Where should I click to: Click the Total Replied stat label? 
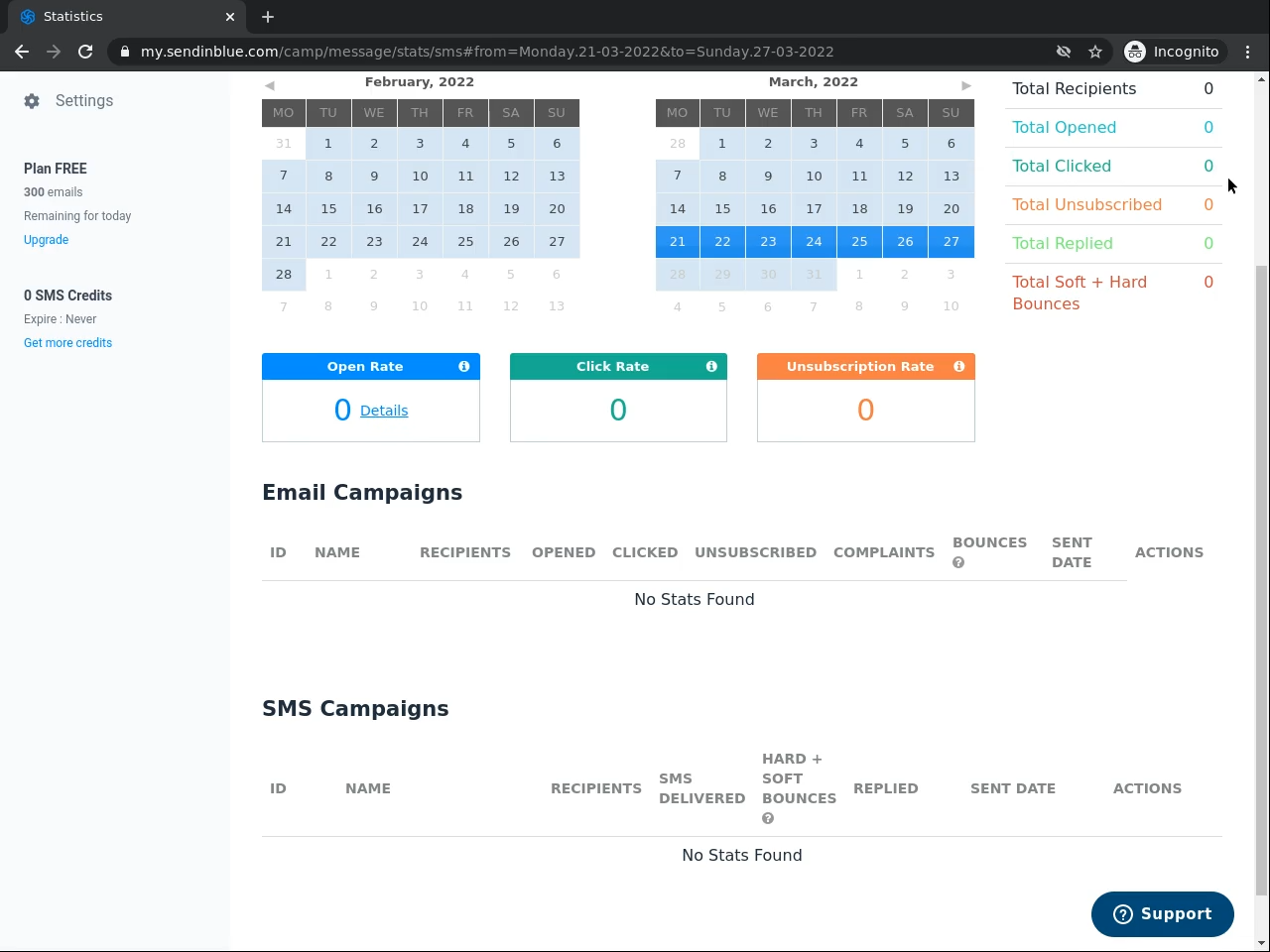[x=1063, y=244]
